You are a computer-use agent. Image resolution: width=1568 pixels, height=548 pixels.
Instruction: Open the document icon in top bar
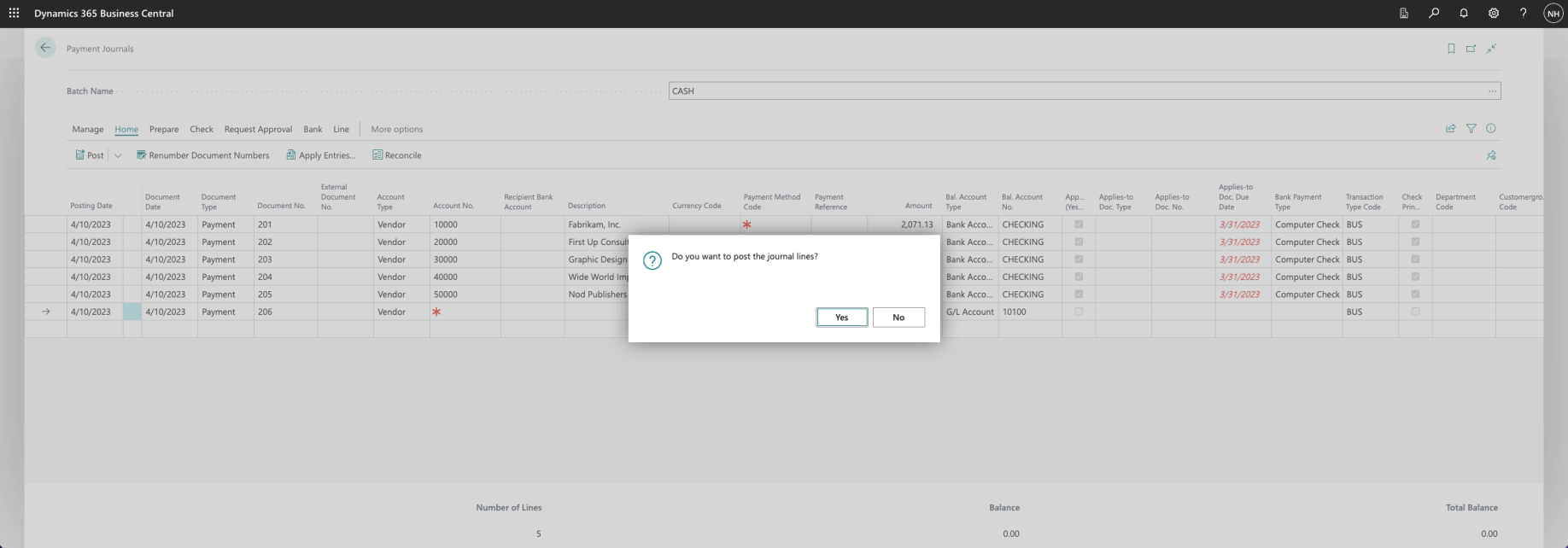1404,13
